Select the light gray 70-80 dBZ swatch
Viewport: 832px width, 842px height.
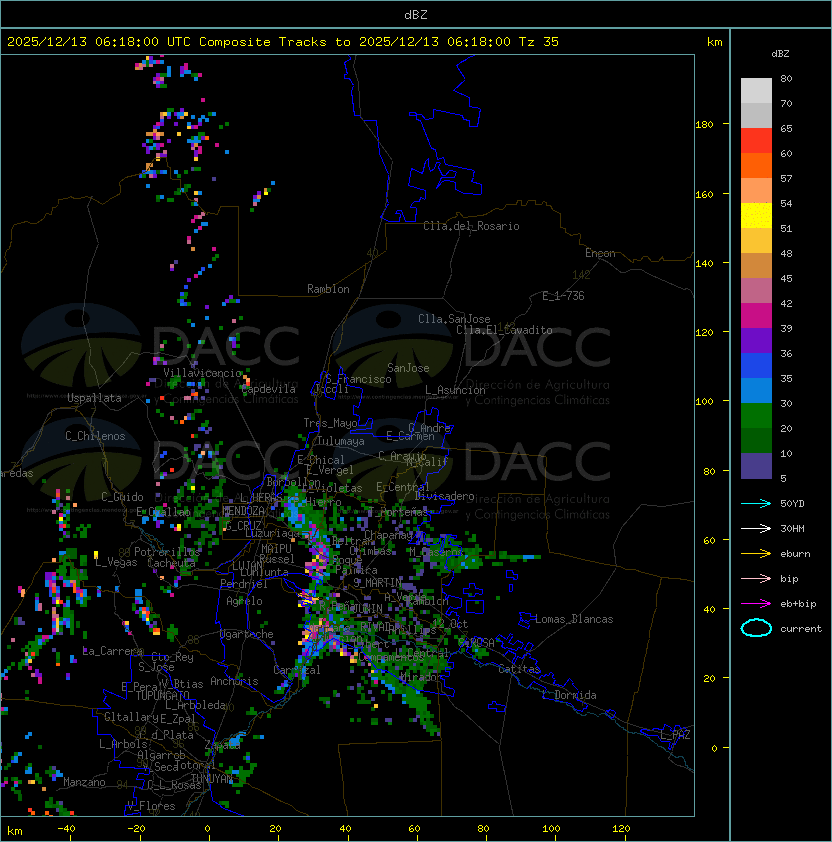[x=756, y=91]
